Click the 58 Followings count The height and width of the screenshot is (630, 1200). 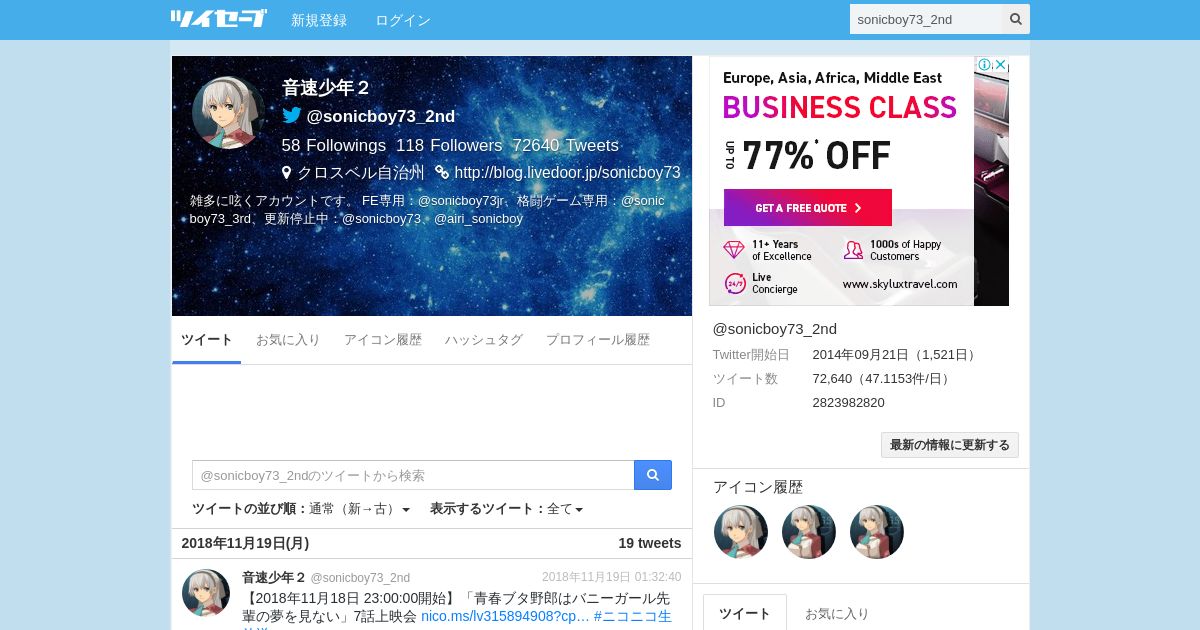coord(333,145)
